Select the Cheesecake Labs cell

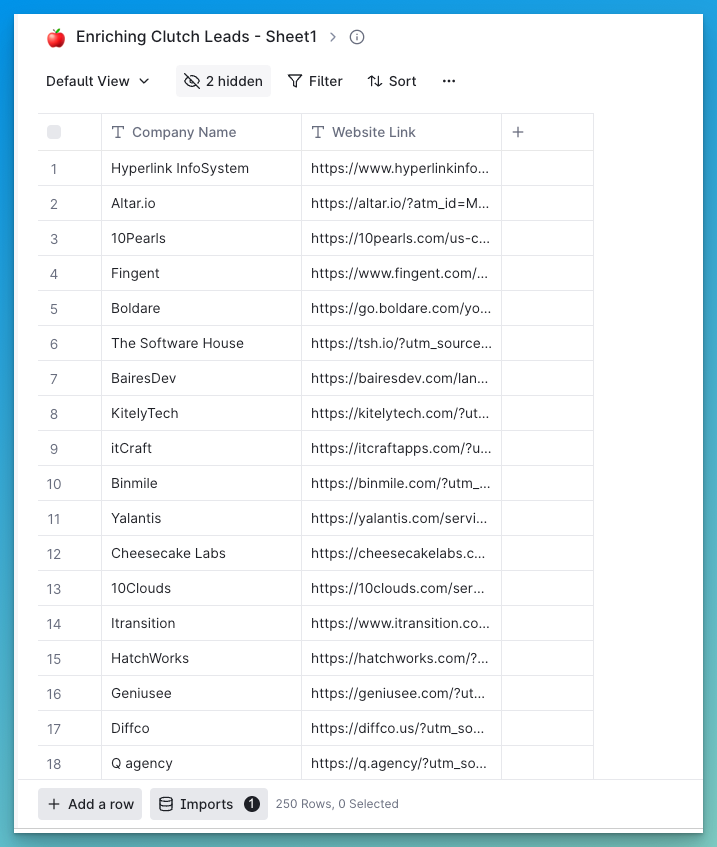201,554
